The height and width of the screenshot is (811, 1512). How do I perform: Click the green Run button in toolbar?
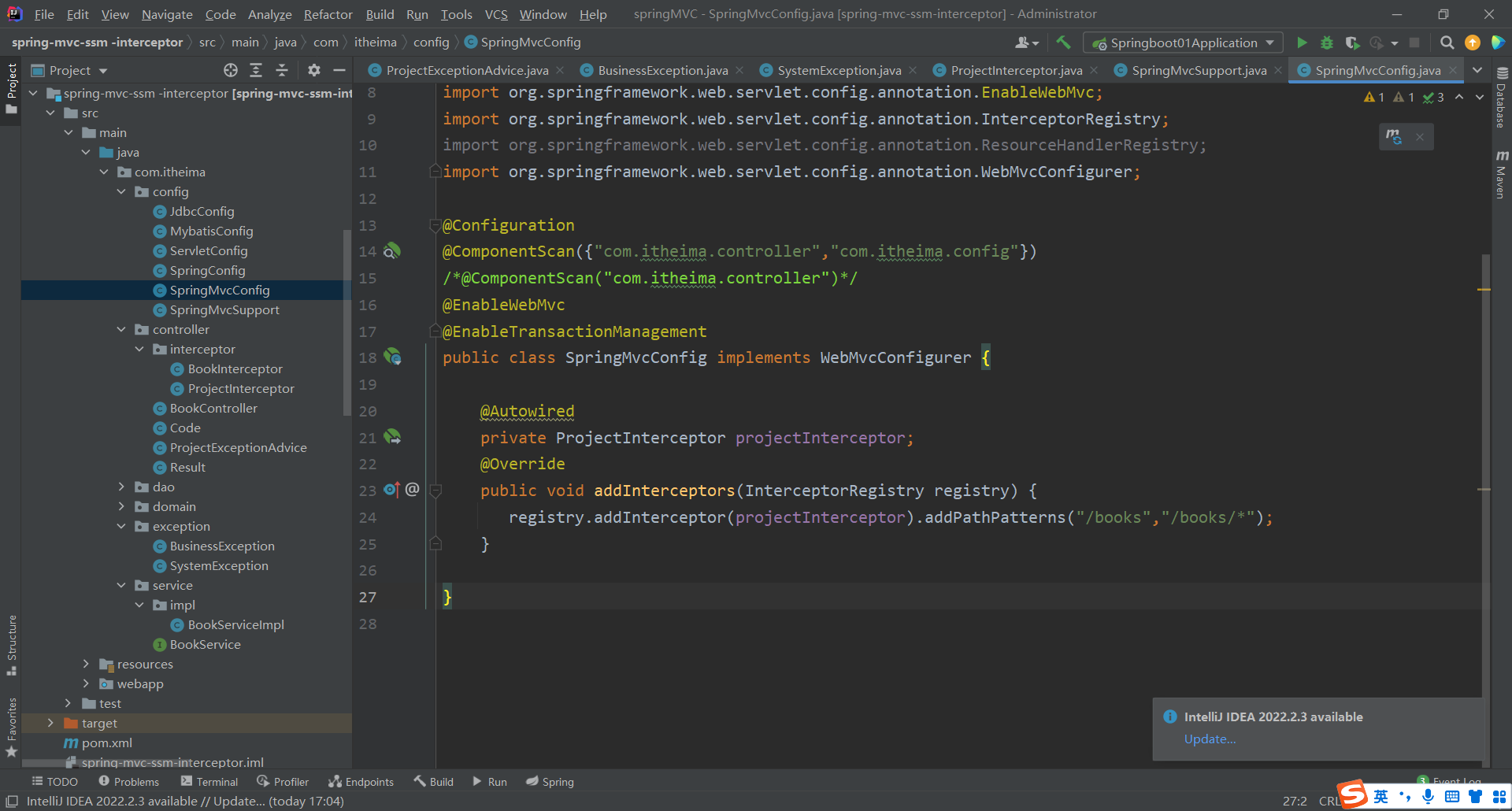point(1302,43)
